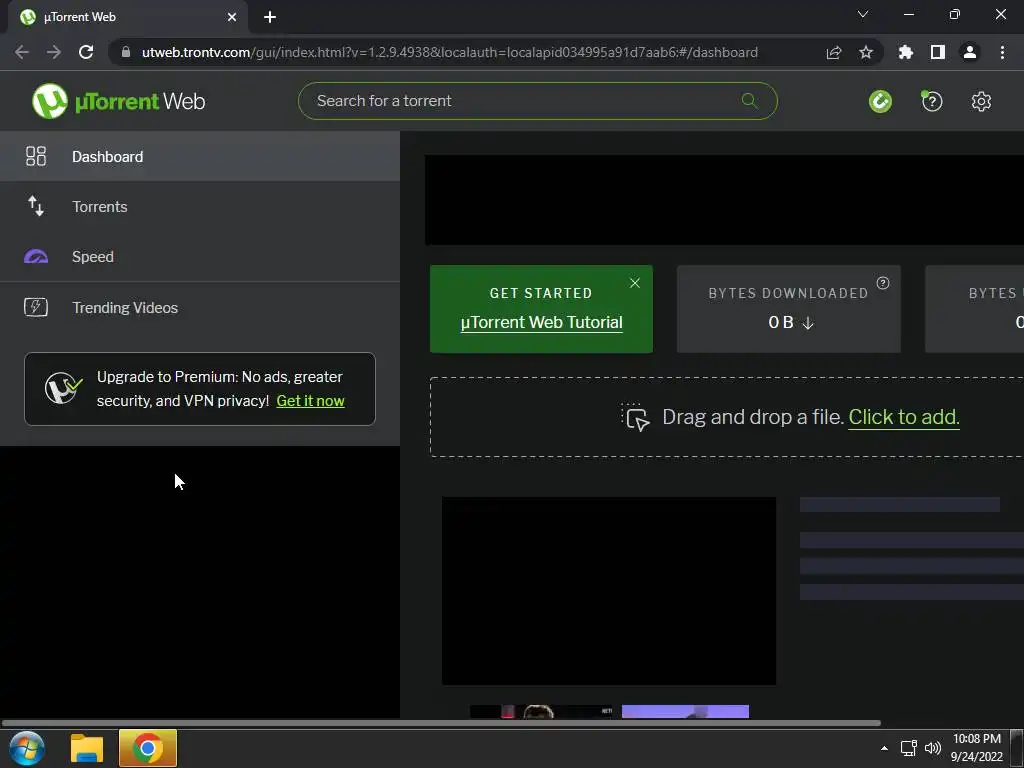This screenshot has width=1024, height=768.
Task: Open Trending Videos in the sidebar
Action: pyautogui.click(x=200, y=308)
